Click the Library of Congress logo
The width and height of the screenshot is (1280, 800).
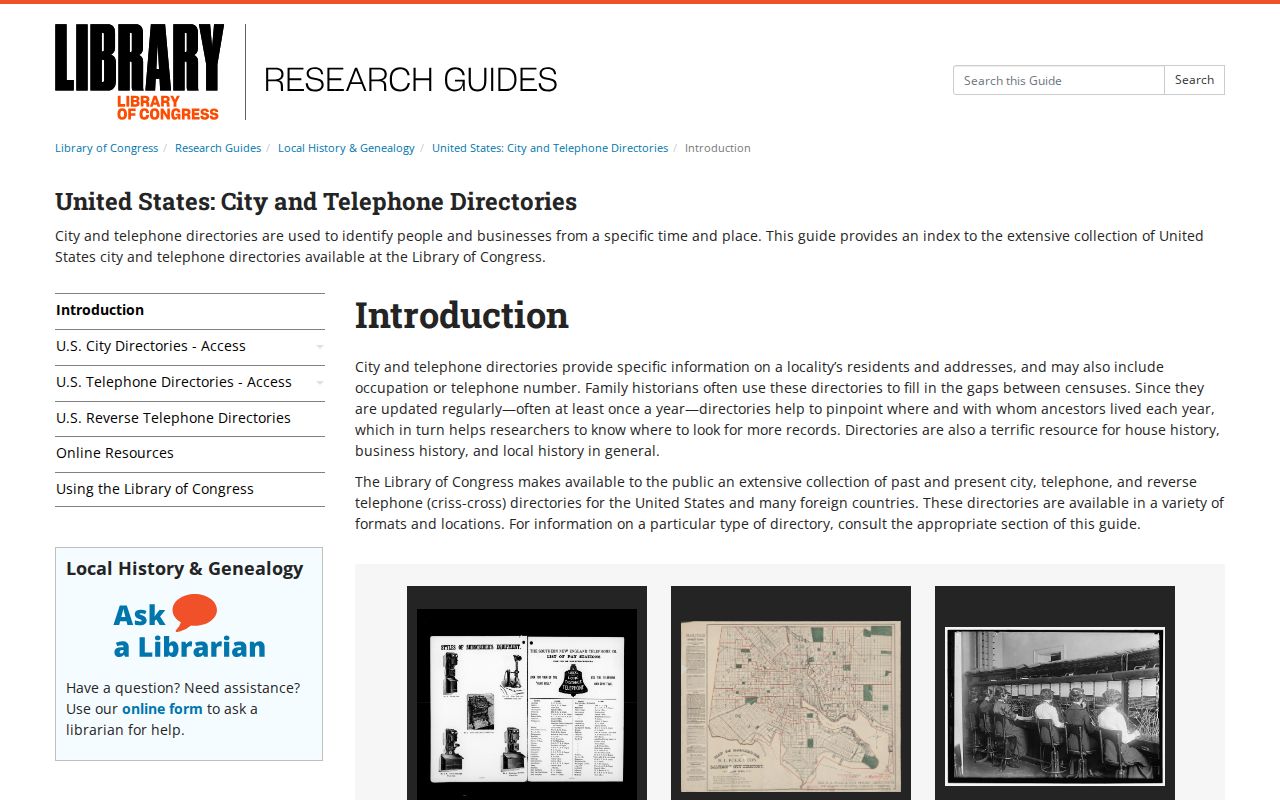click(x=140, y=72)
